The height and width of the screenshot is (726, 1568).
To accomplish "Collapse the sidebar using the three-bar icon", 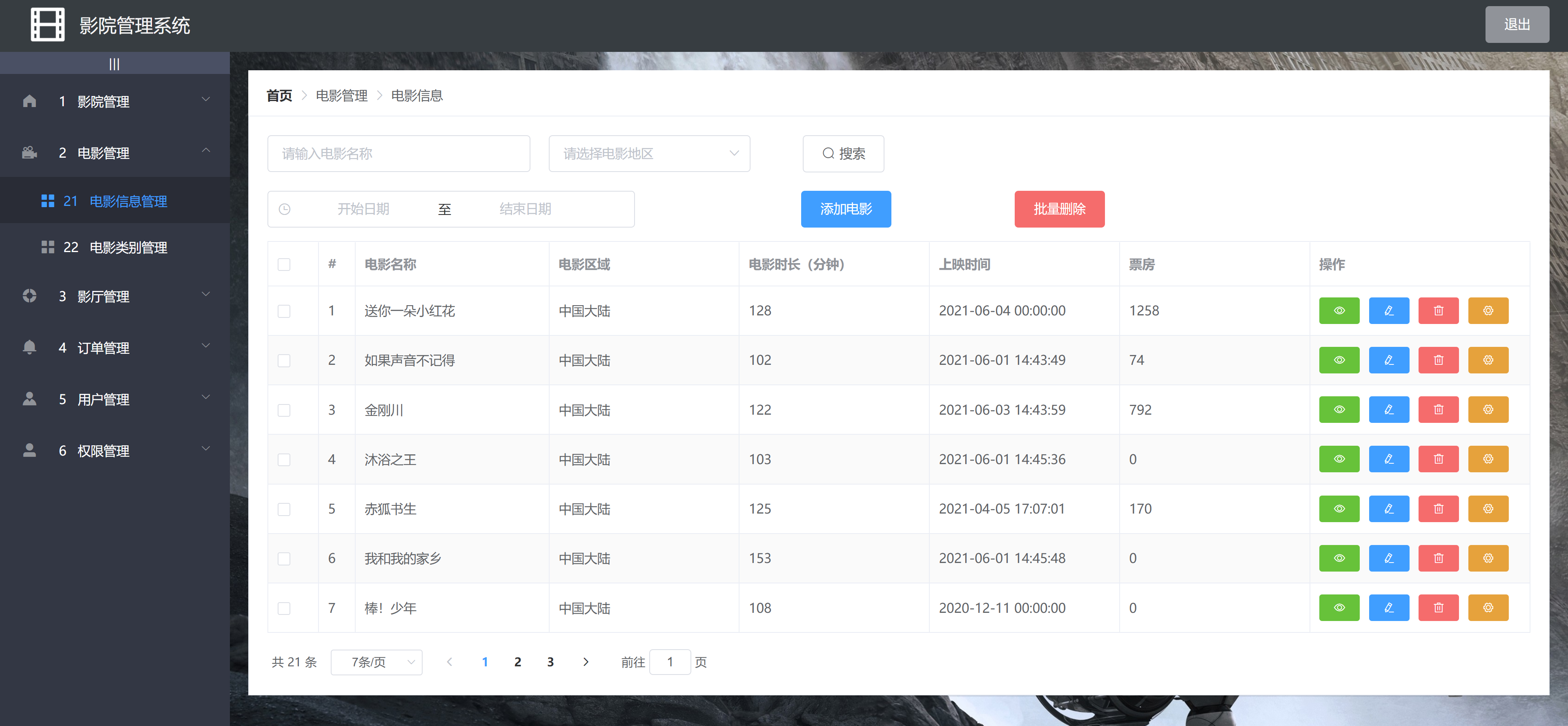I will 114,64.
